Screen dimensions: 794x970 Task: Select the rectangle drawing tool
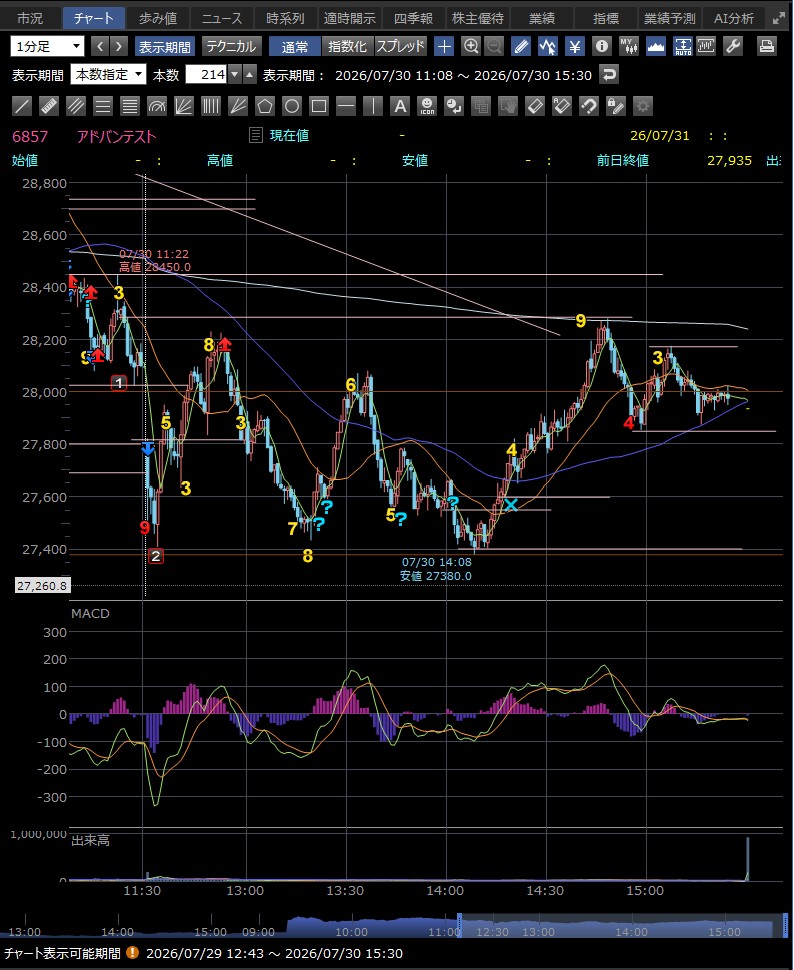[319, 106]
